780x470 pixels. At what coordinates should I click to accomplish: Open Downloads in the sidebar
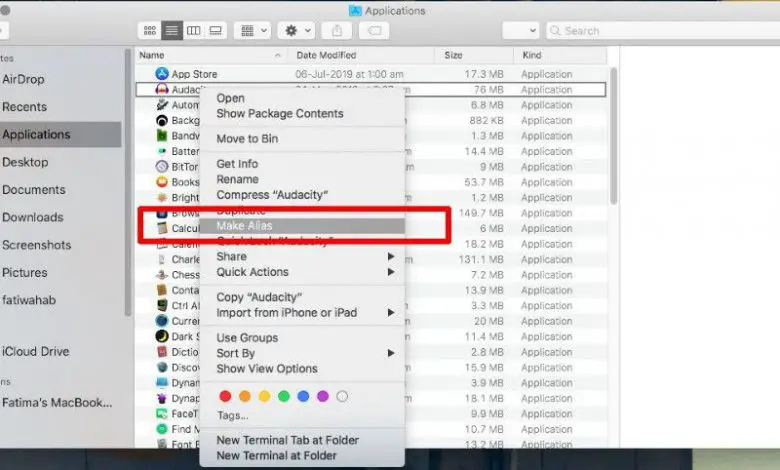pyautogui.click(x=33, y=217)
